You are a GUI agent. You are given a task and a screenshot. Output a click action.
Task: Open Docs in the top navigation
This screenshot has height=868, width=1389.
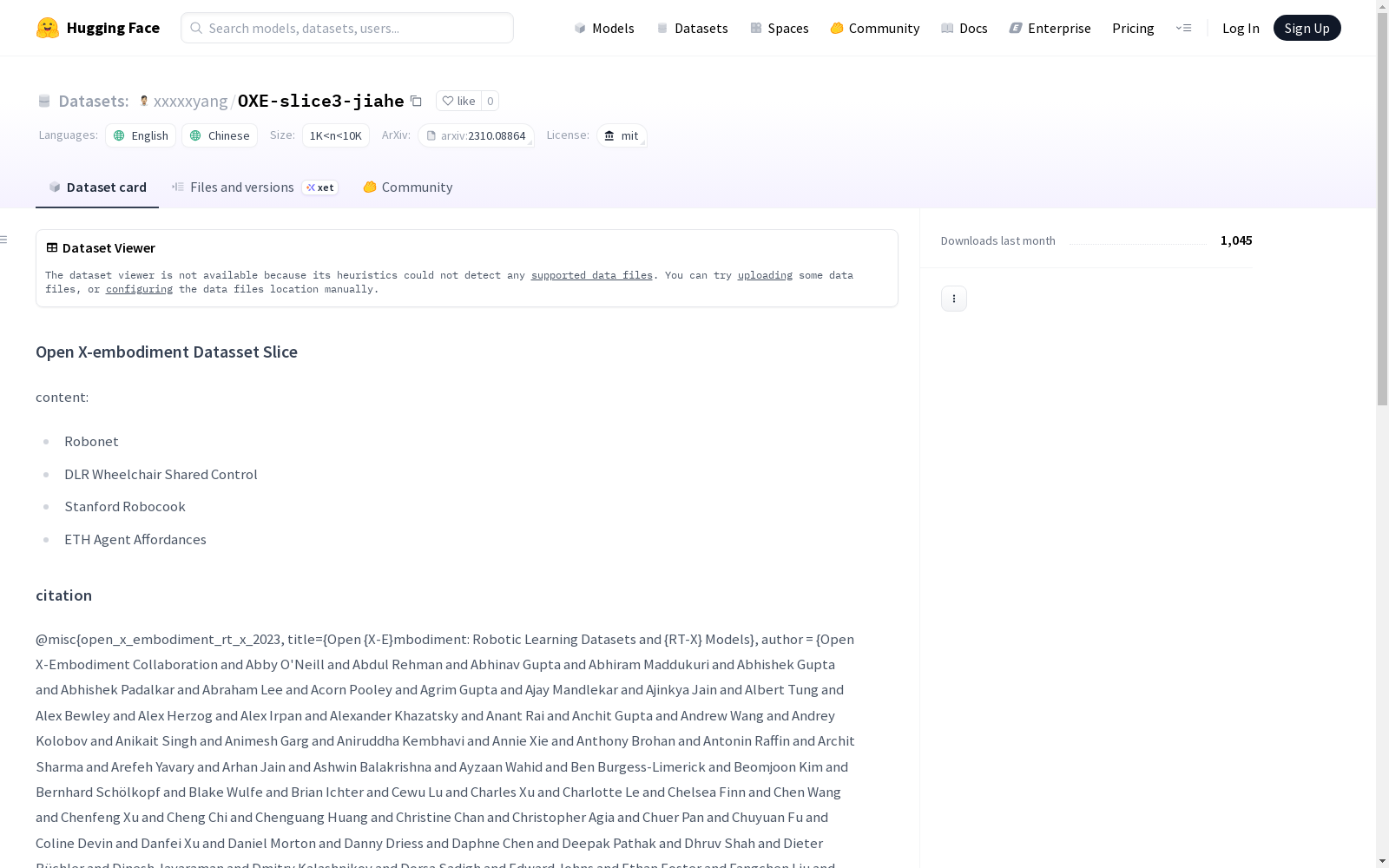(964, 28)
